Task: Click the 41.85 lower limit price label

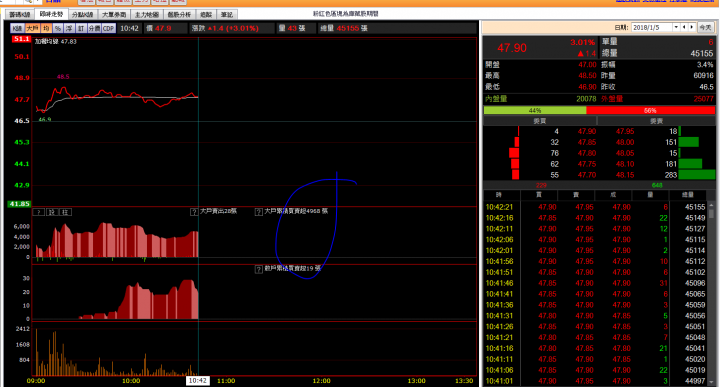Action: click(19, 204)
